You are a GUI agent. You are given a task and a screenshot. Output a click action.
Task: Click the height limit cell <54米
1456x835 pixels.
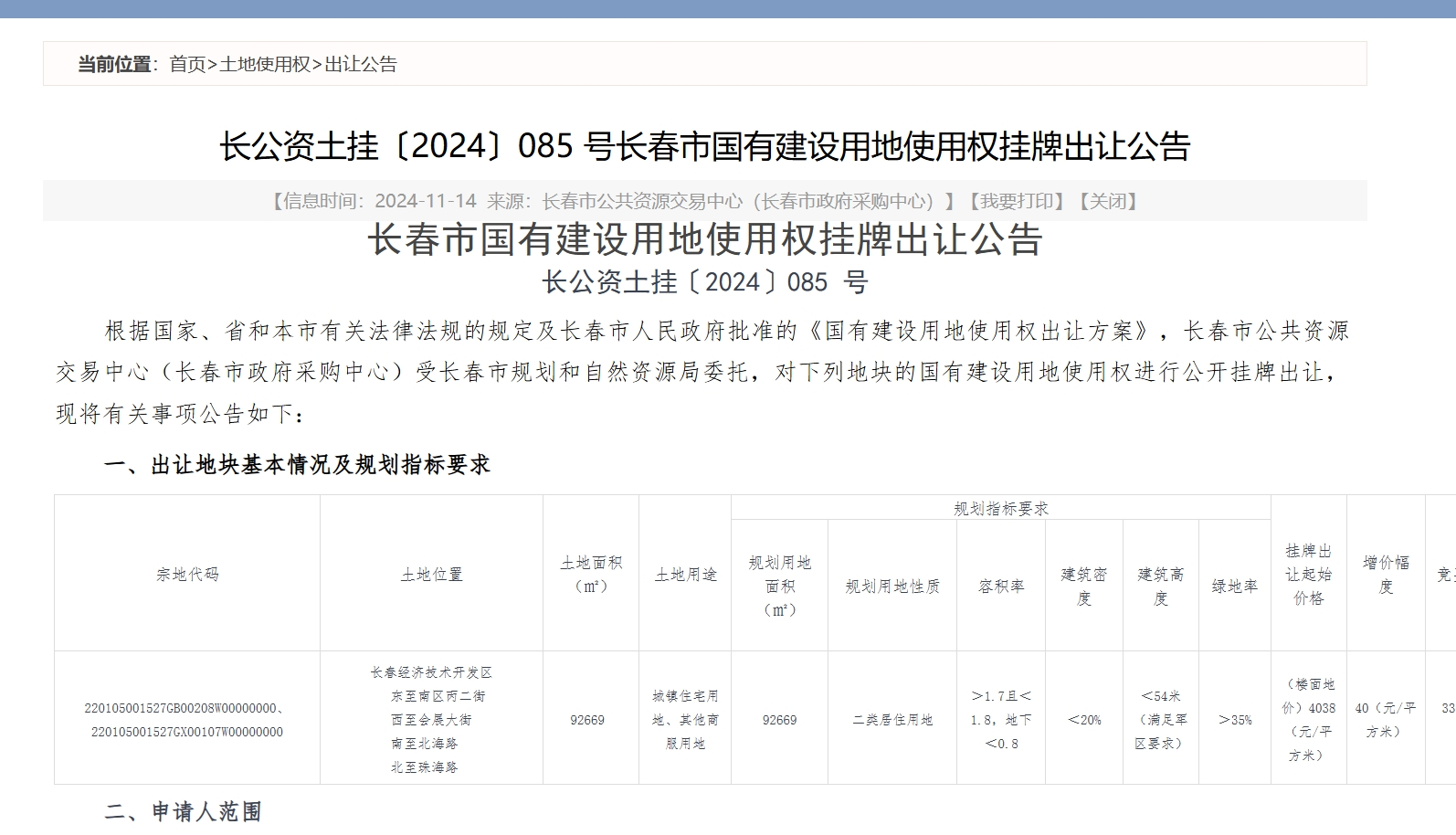click(1160, 720)
